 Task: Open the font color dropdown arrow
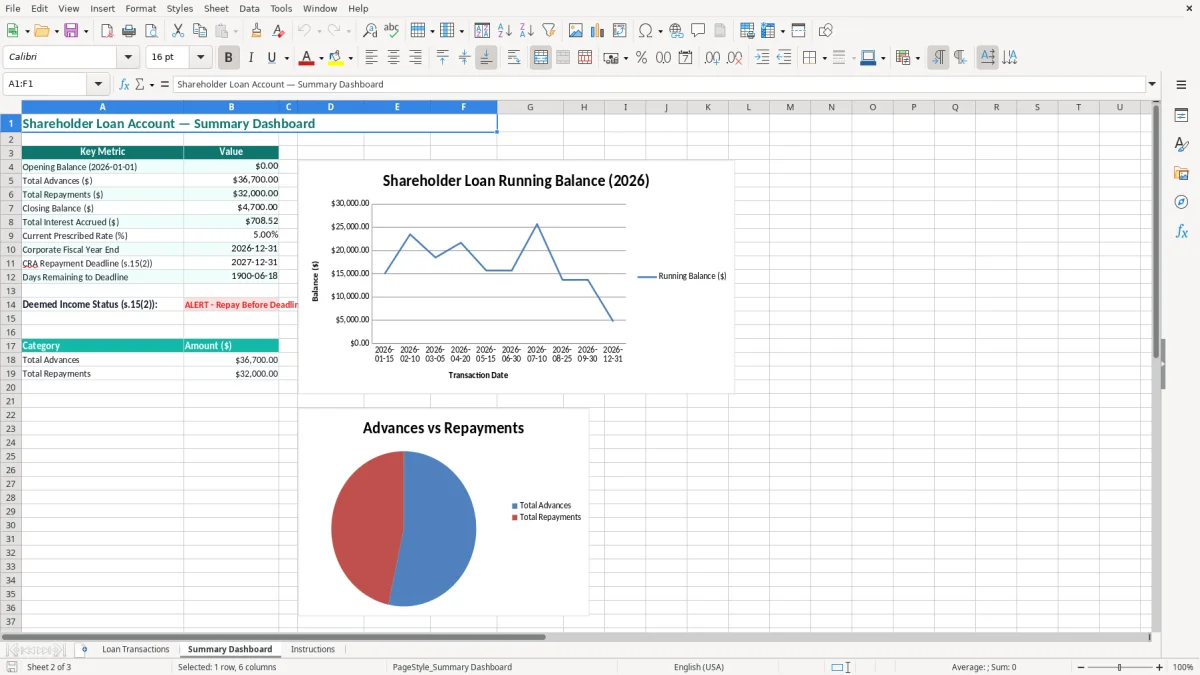pos(320,58)
